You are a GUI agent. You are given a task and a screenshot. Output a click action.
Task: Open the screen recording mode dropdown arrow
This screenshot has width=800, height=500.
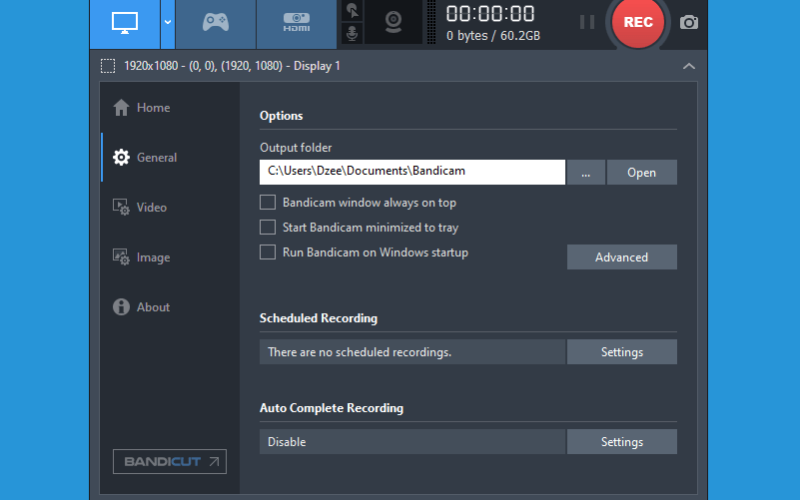tap(168, 23)
